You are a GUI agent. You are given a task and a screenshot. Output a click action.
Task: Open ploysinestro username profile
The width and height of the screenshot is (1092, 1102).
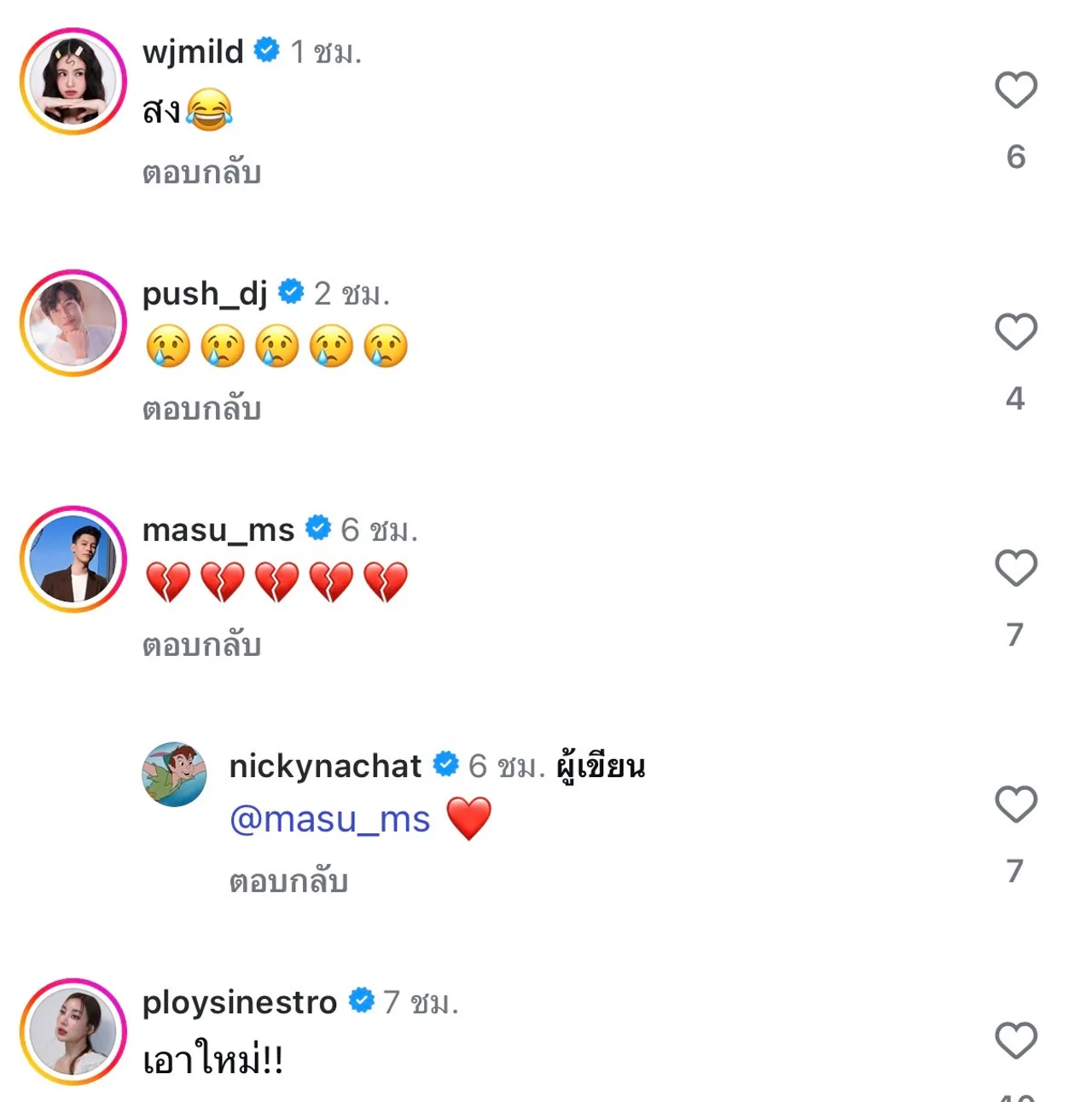tap(240, 1003)
